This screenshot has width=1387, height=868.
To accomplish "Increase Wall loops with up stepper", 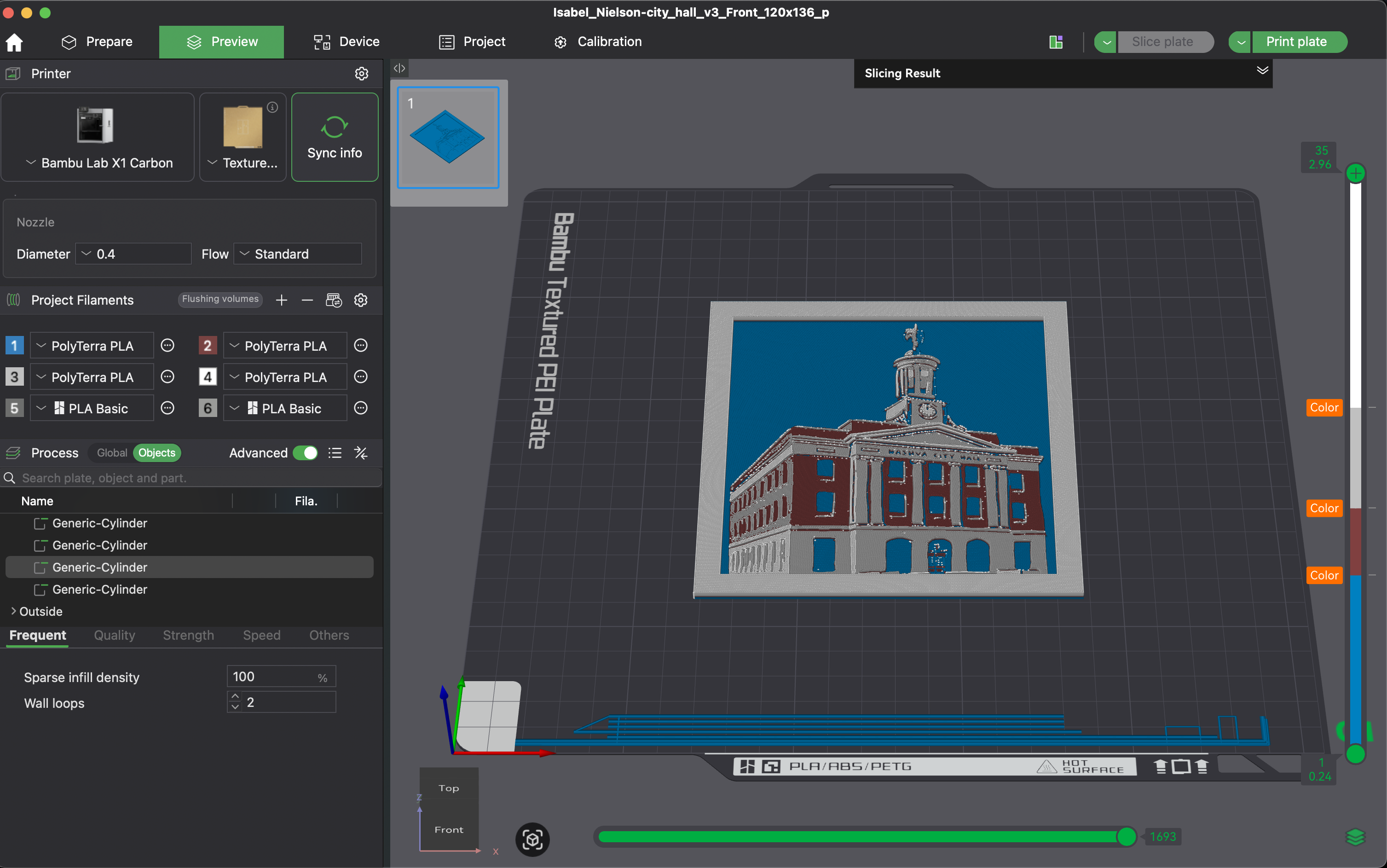I will point(235,696).
